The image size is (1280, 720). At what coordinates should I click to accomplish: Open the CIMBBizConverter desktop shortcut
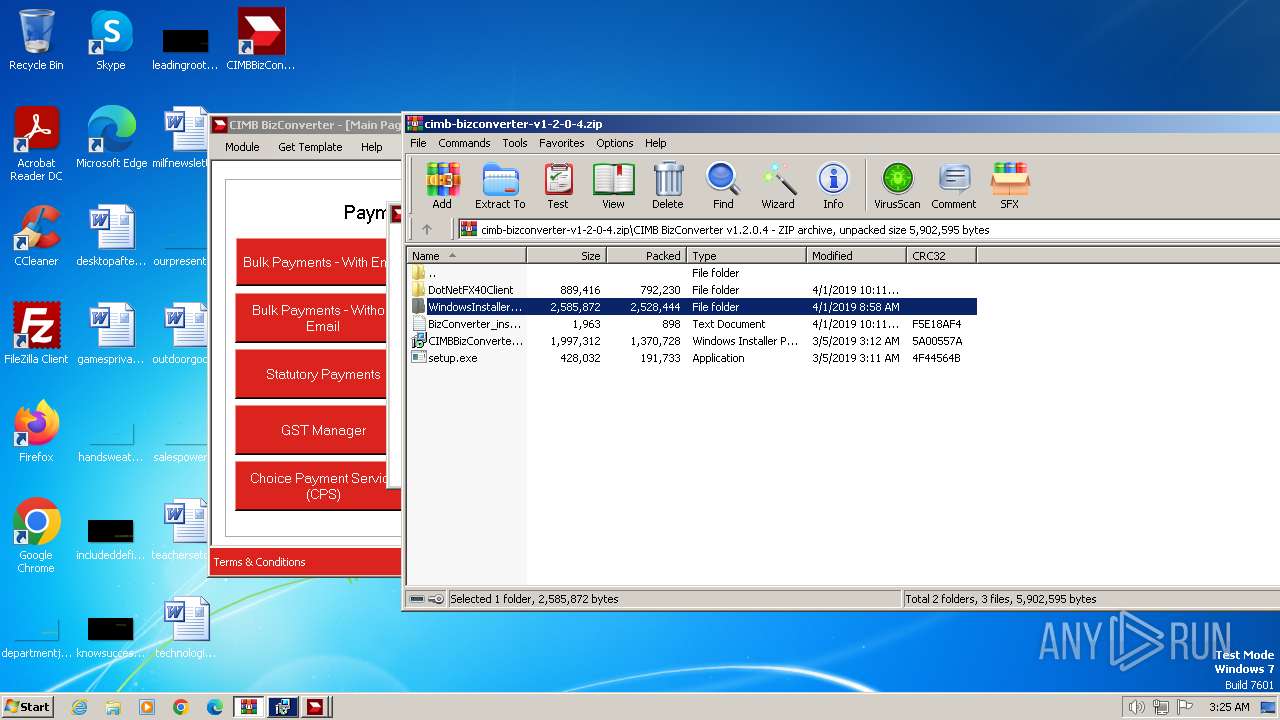pyautogui.click(x=261, y=40)
